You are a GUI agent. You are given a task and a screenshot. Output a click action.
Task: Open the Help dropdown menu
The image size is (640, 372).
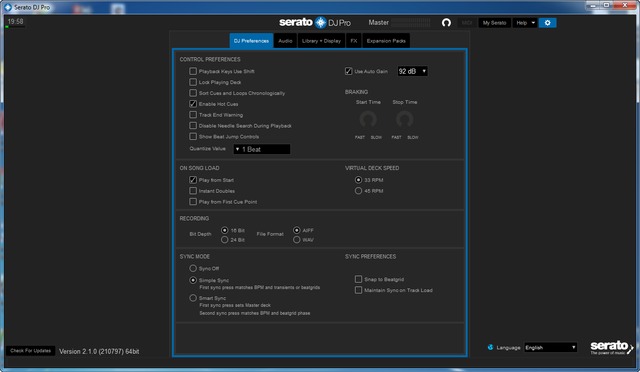click(x=525, y=23)
